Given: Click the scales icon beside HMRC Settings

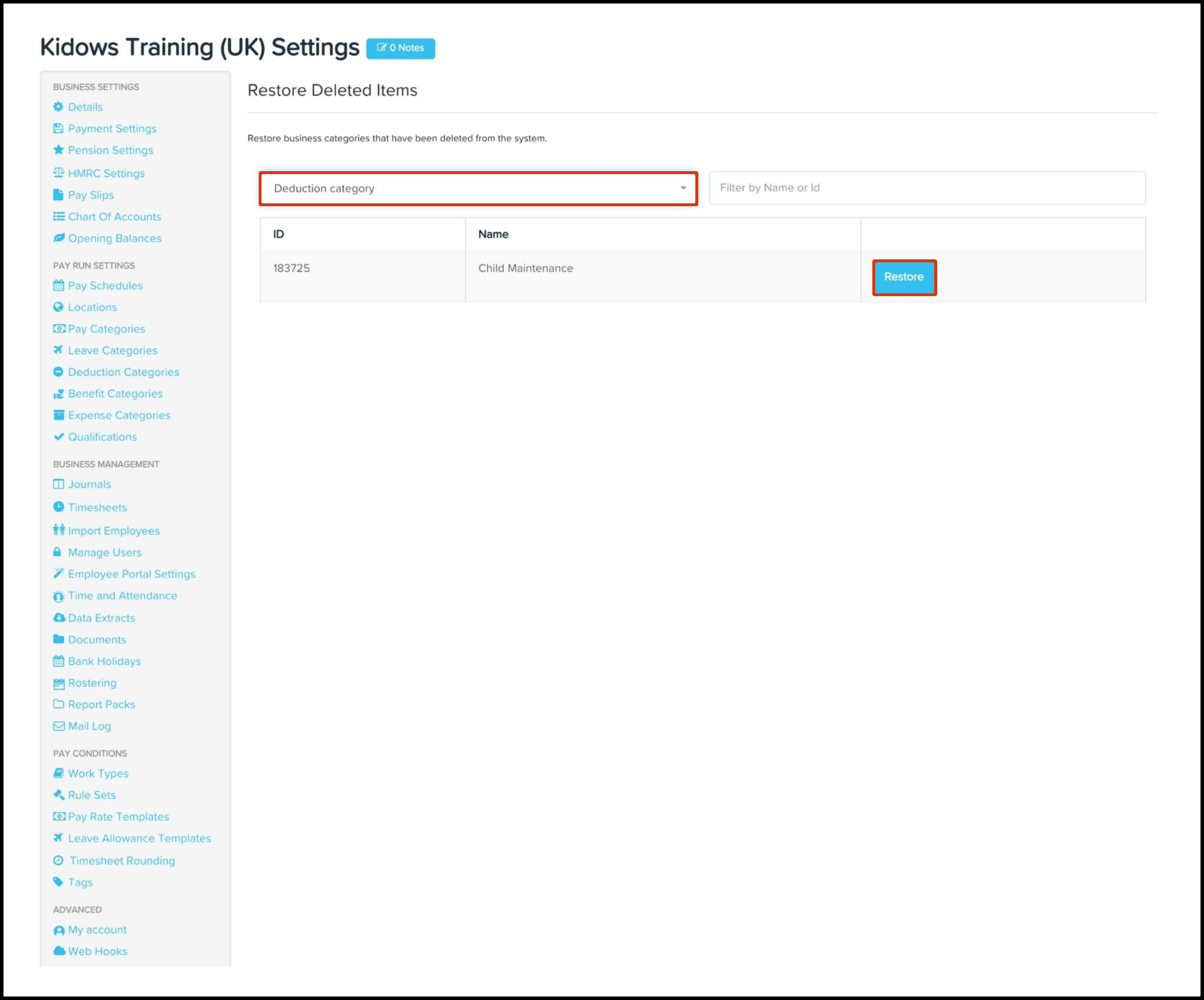Looking at the screenshot, I should [58, 173].
